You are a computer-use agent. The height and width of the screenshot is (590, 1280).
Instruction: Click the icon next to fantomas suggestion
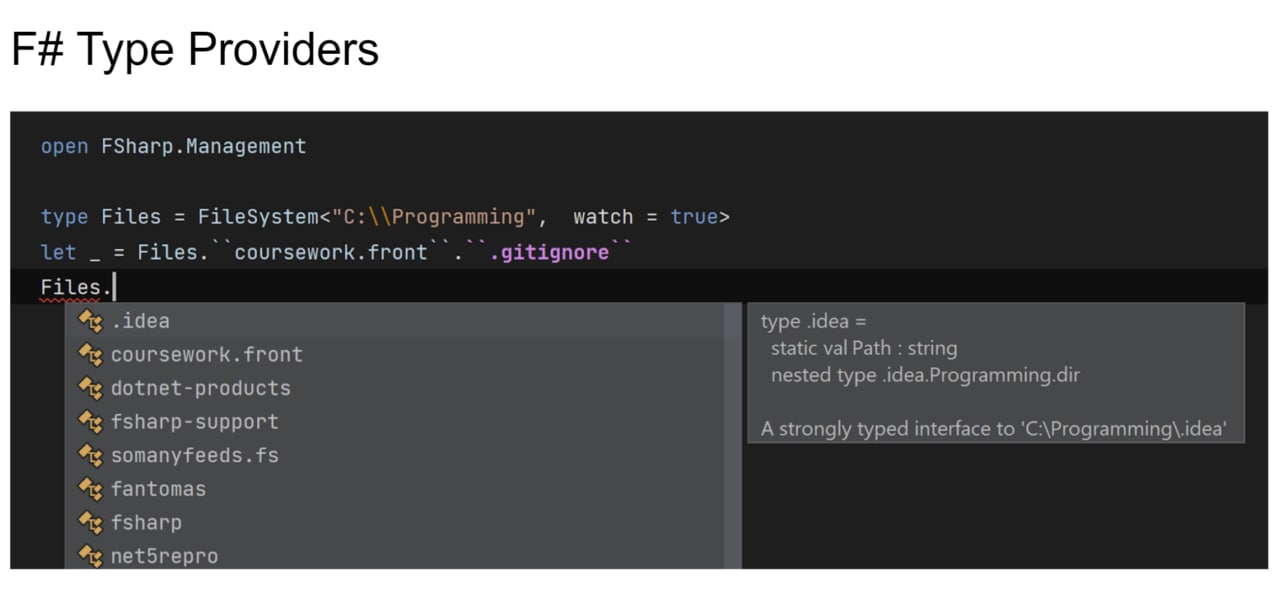[91, 489]
